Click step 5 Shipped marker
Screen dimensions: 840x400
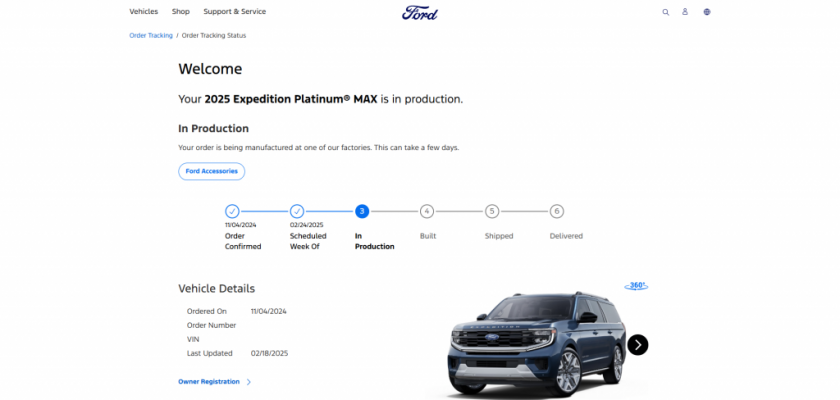(x=492, y=212)
